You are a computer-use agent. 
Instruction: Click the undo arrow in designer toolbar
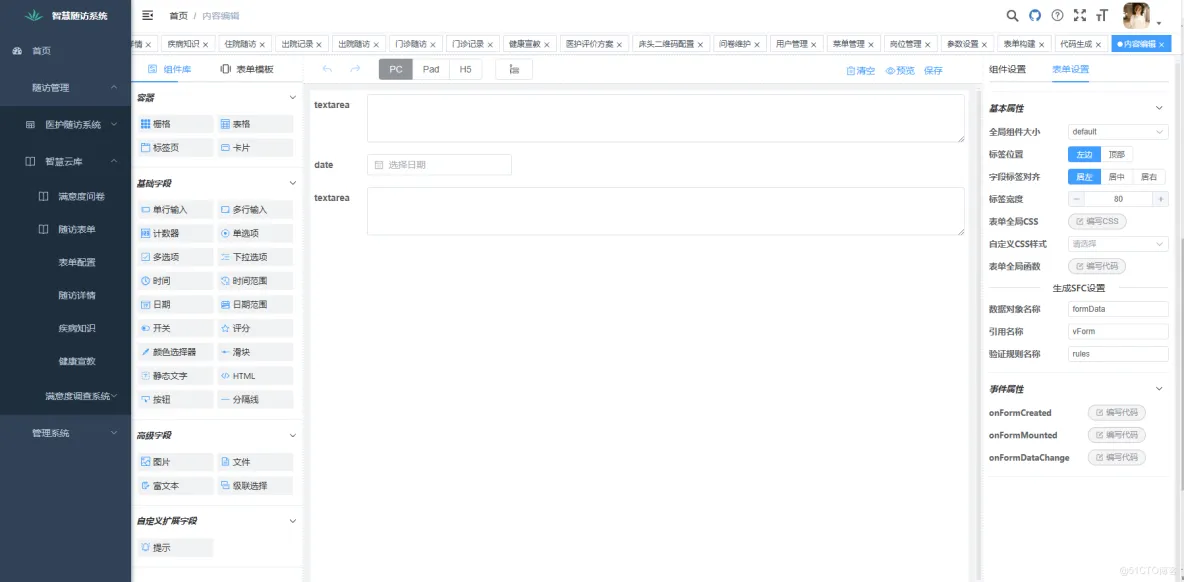[327, 69]
